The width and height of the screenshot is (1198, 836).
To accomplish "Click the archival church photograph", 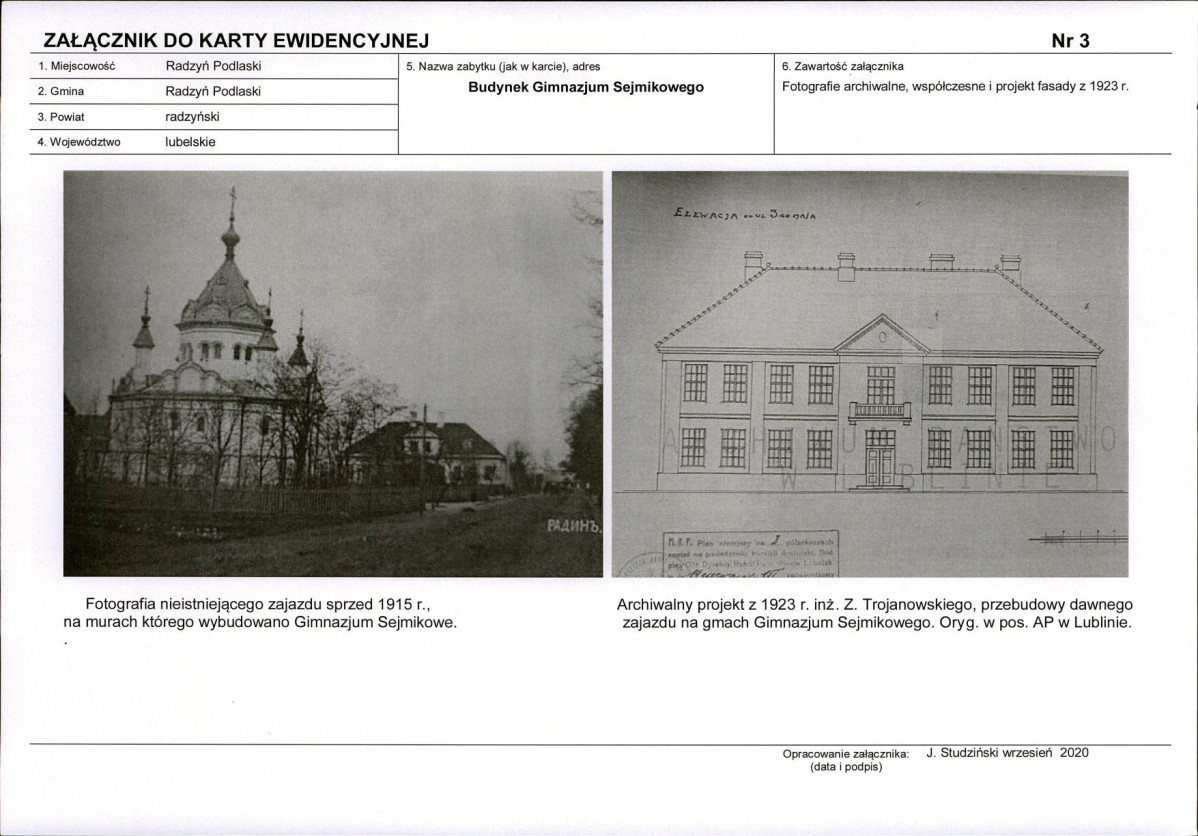I will [x=332, y=374].
